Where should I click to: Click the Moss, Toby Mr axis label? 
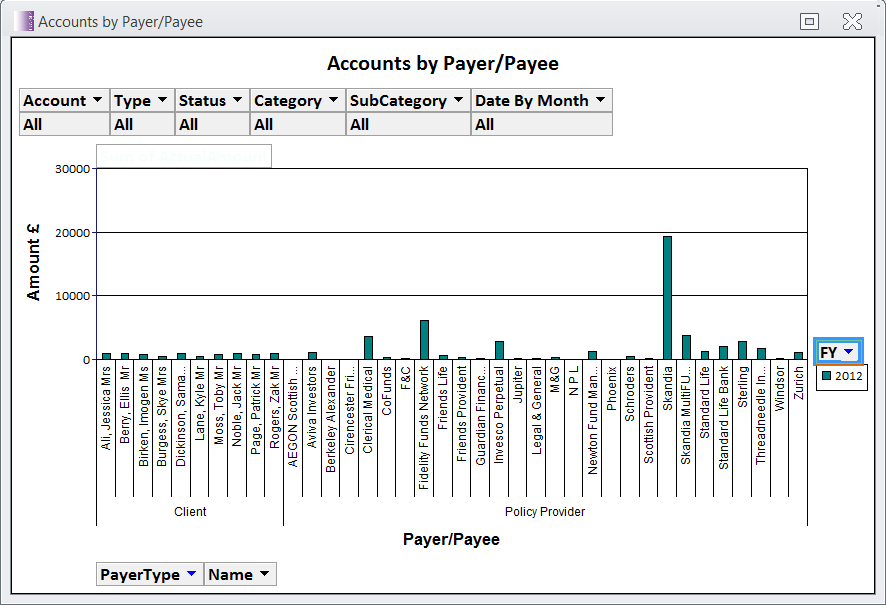coord(218,405)
